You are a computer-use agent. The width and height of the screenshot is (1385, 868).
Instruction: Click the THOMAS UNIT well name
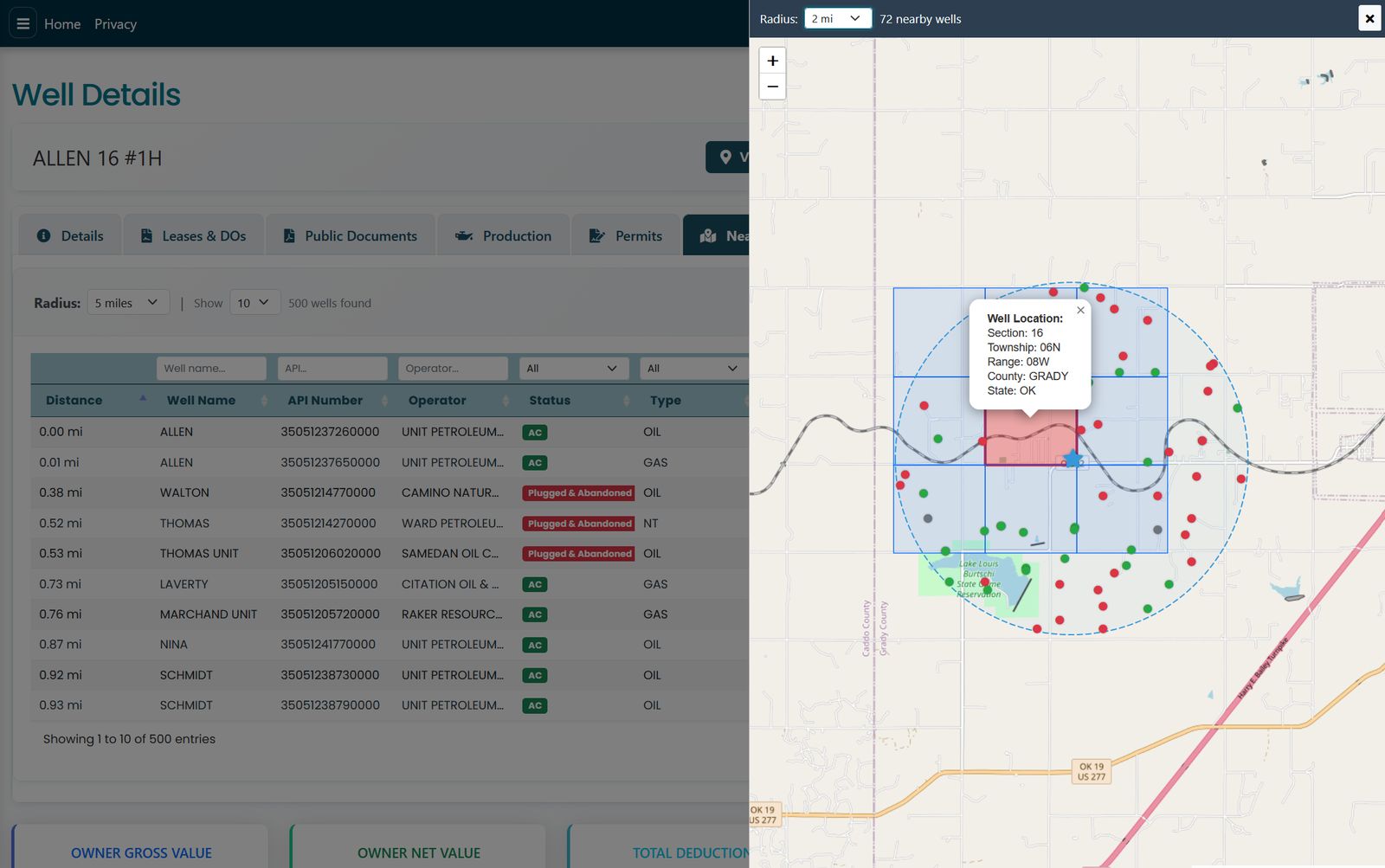point(199,553)
